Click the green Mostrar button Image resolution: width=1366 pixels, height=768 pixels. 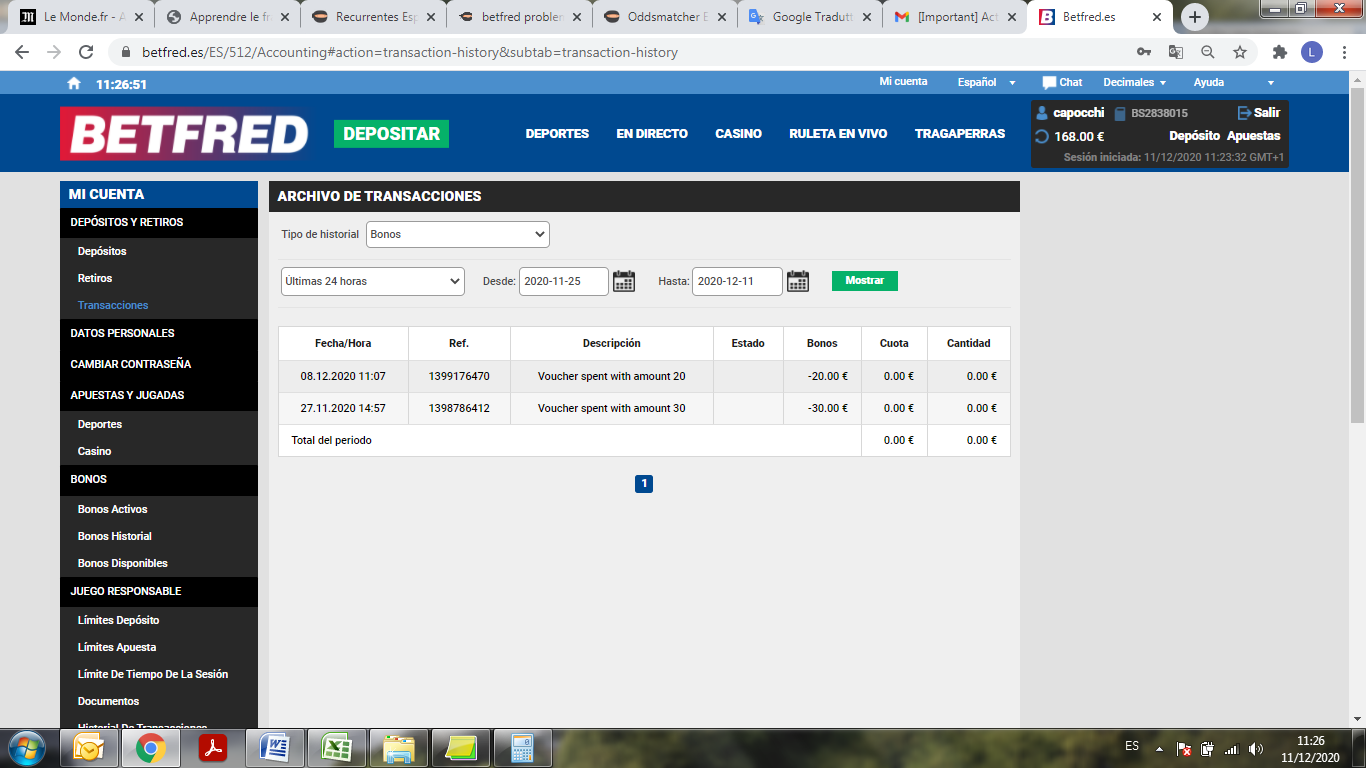[x=865, y=281]
